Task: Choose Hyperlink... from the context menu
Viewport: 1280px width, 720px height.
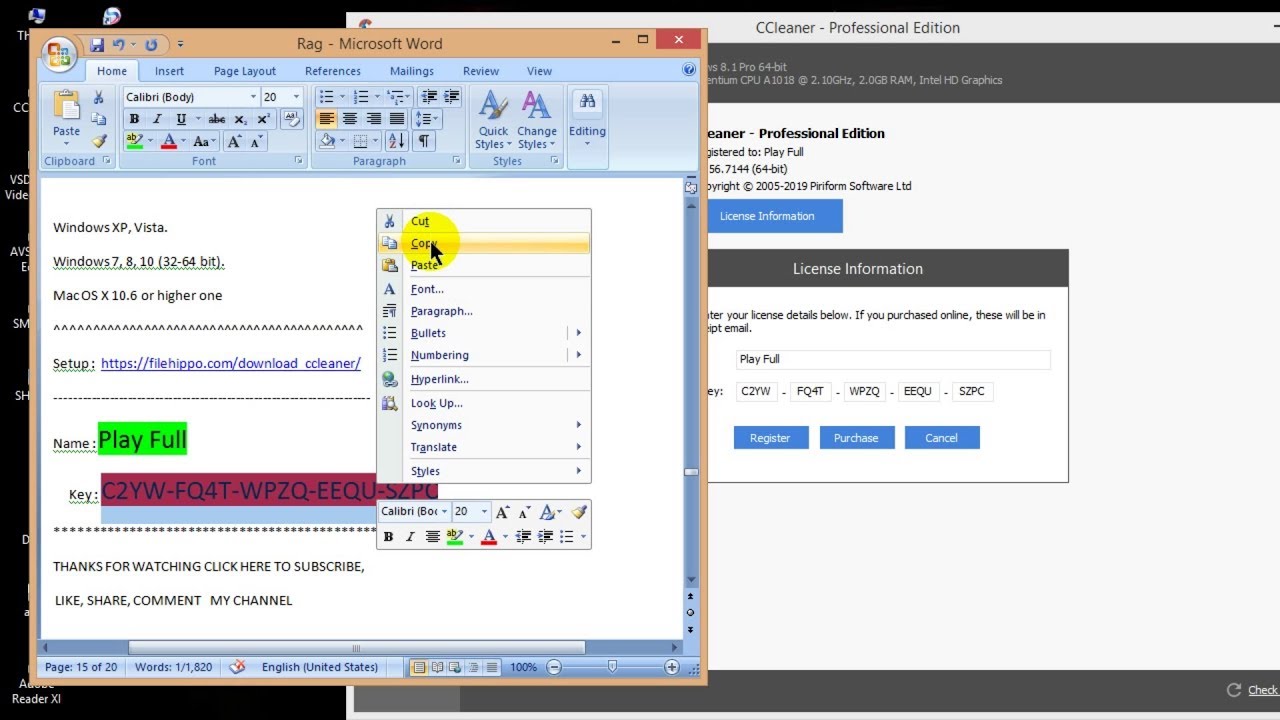Action: click(x=484, y=379)
